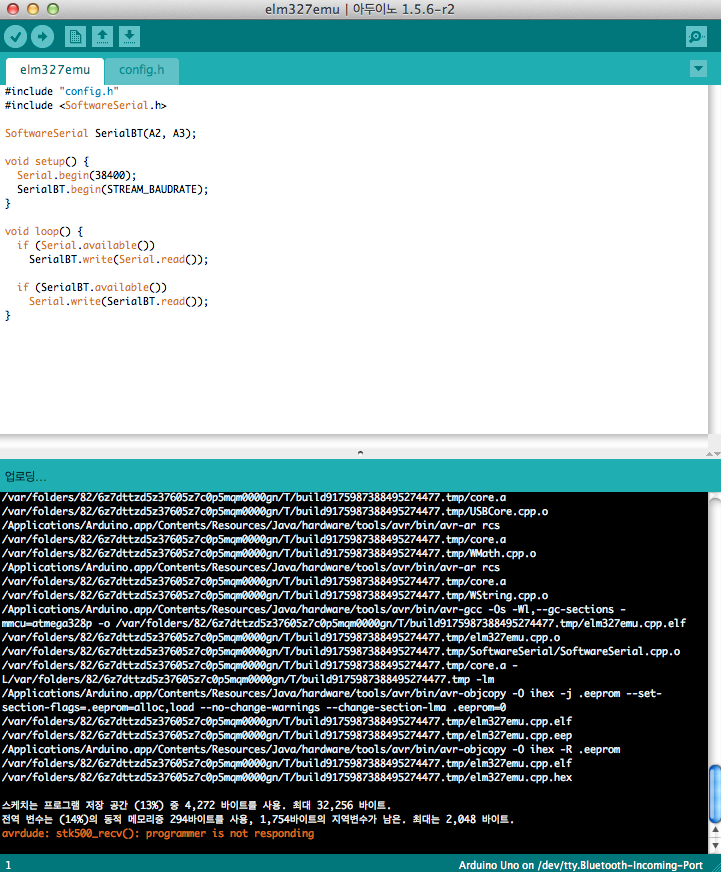The height and width of the screenshot is (872, 721).
Task: Click the console scrollbar thumb
Action: pyautogui.click(x=715, y=794)
